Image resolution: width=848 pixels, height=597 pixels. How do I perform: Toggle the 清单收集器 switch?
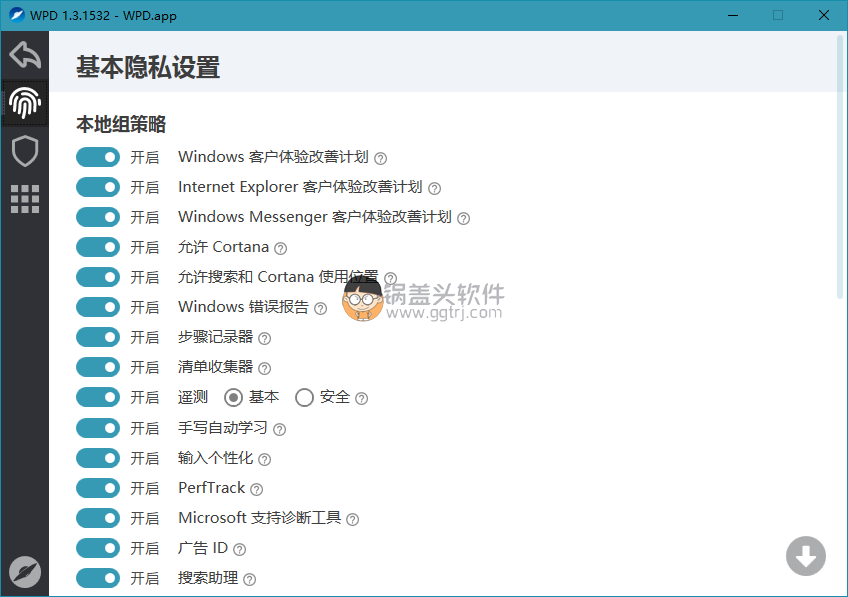click(98, 367)
